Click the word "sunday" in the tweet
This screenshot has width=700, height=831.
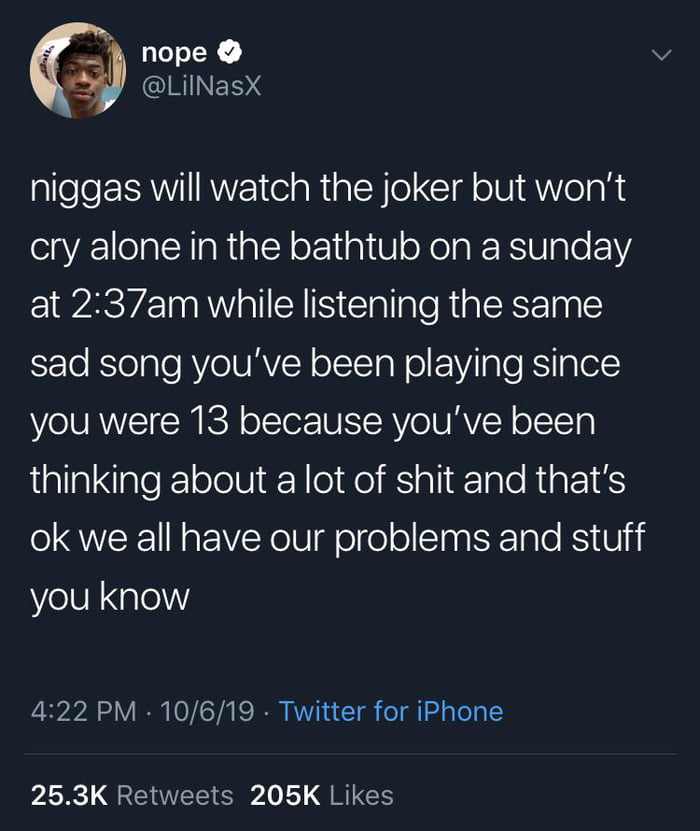[x=570, y=249]
